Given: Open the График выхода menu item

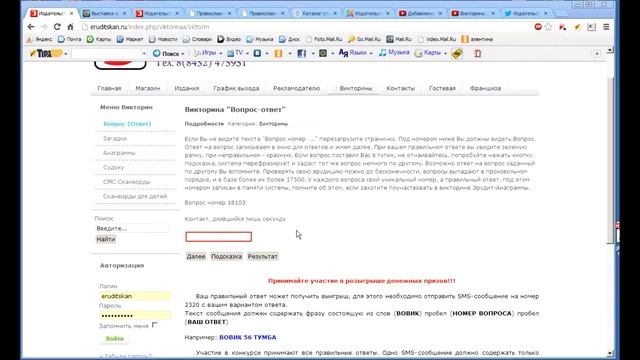Looking at the screenshot, I should 236,88.
